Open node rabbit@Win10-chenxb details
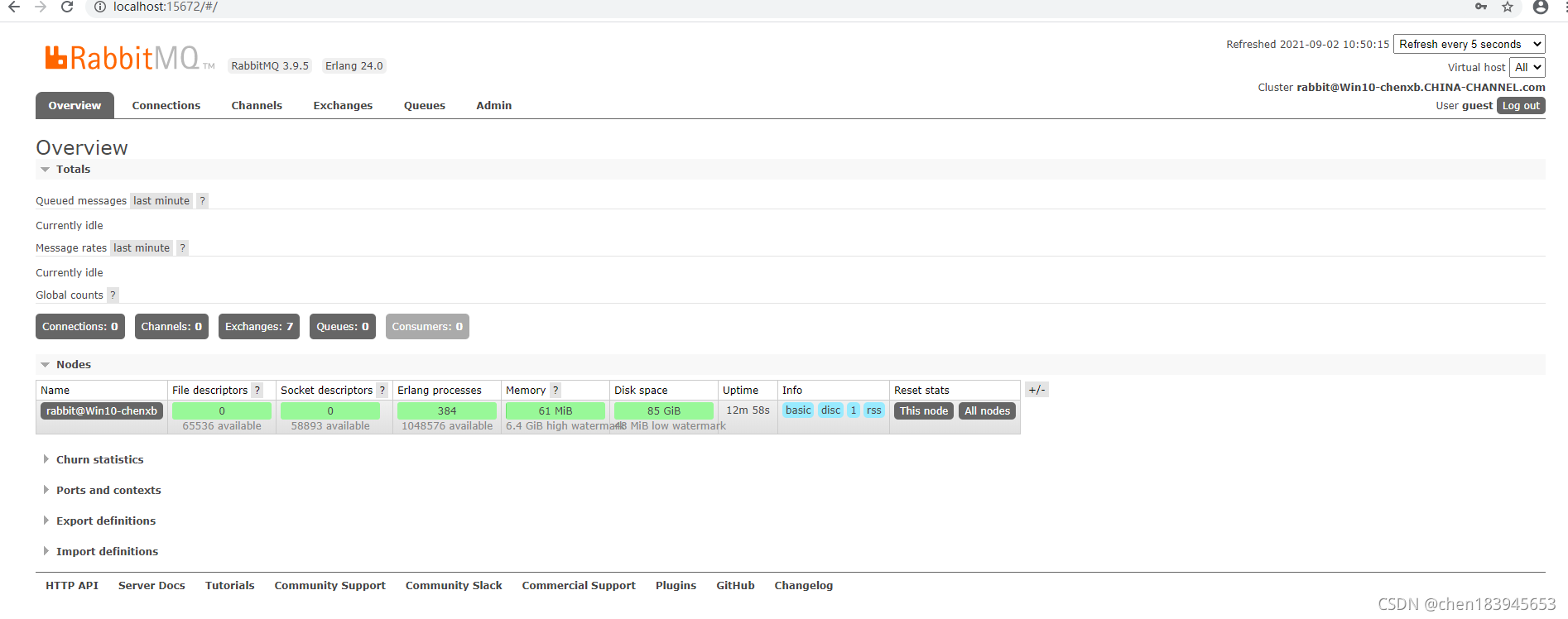This screenshot has width=1568, height=619. (102, 410)
